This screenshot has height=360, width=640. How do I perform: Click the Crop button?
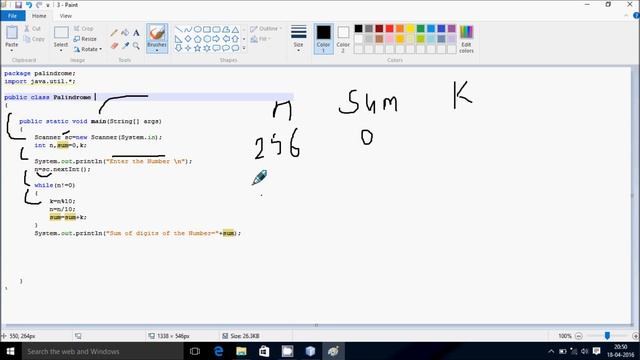pyautogui.click(x=84, y=29)
